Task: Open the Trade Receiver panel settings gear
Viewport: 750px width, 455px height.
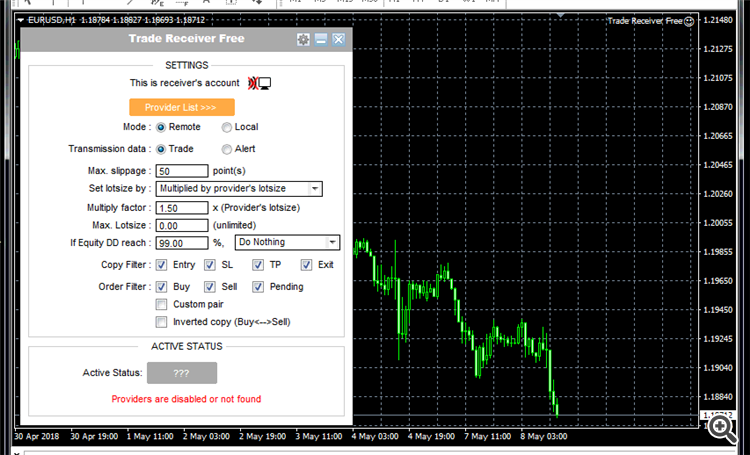Action: point(303,39)
